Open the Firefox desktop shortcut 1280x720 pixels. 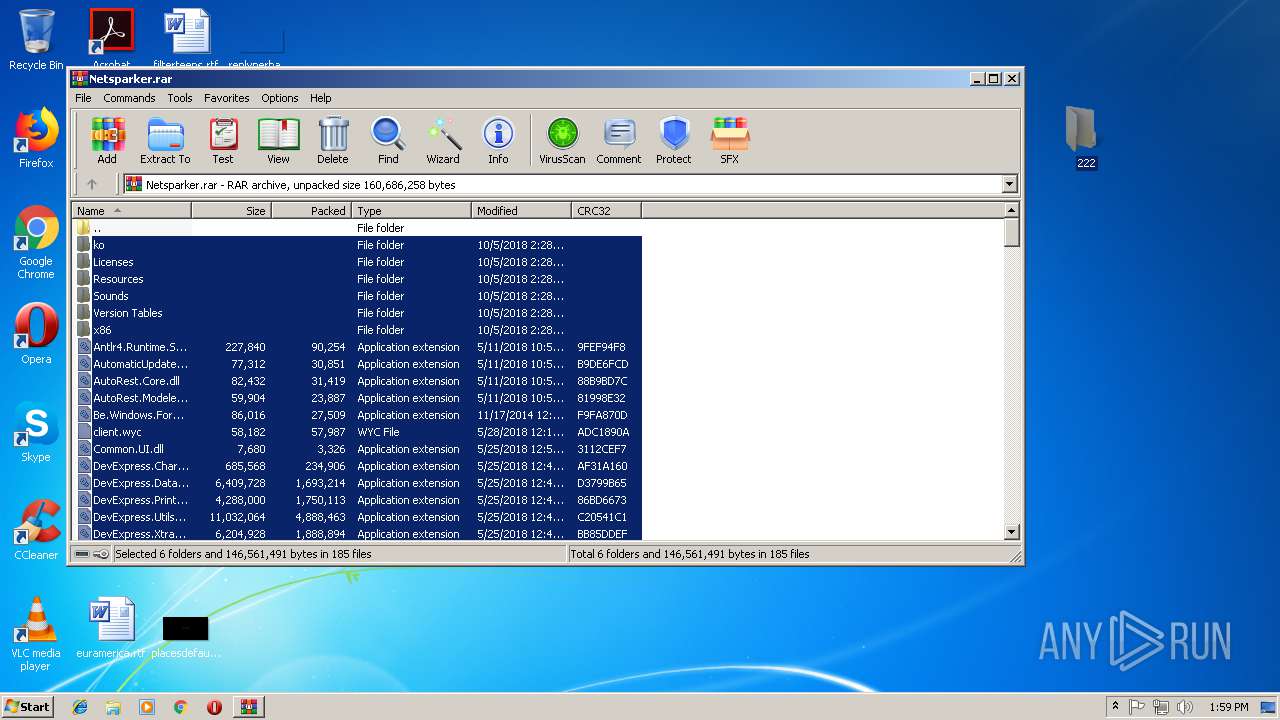click(36, 138)
